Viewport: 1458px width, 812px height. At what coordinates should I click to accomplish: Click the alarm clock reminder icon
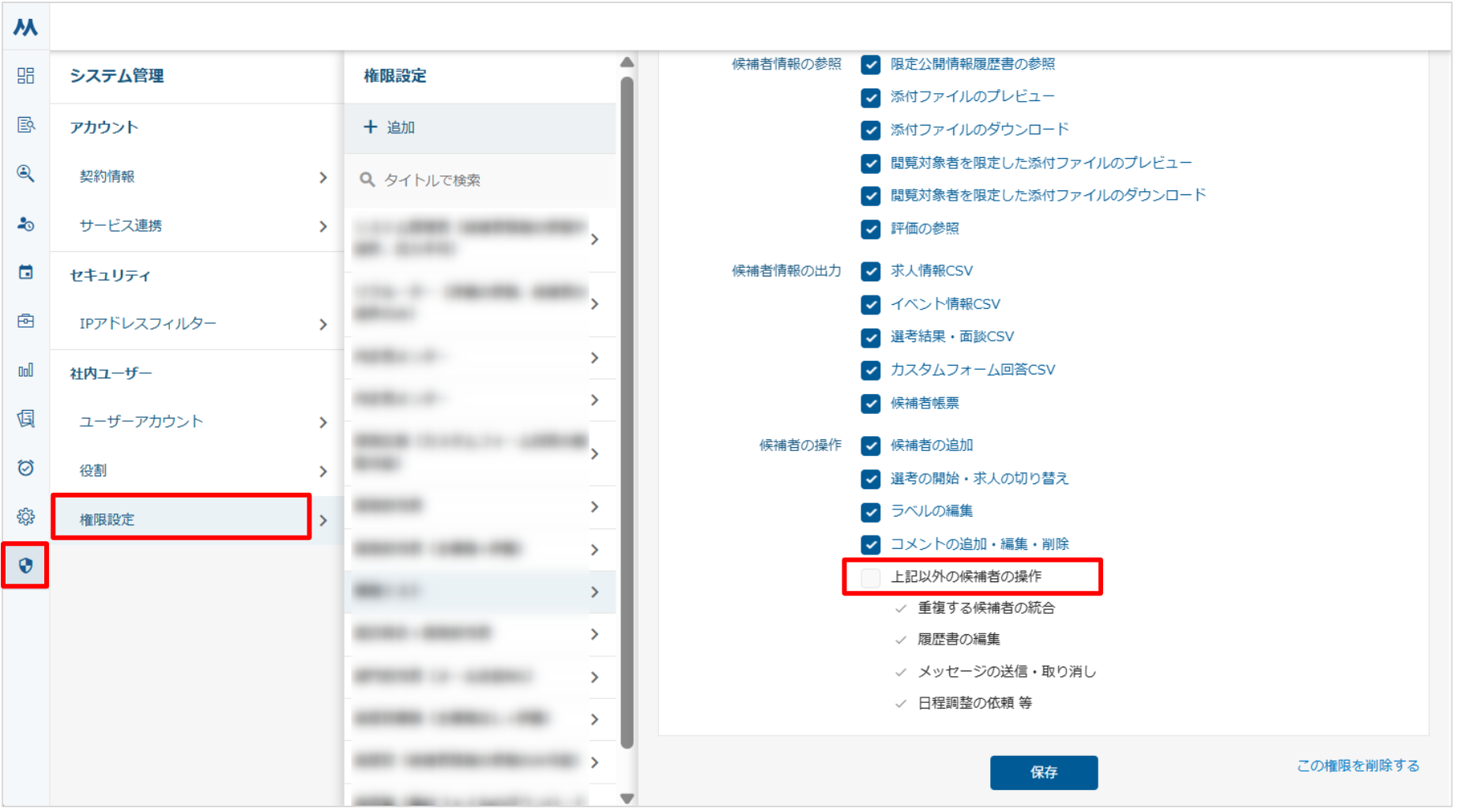pos(25,468)
